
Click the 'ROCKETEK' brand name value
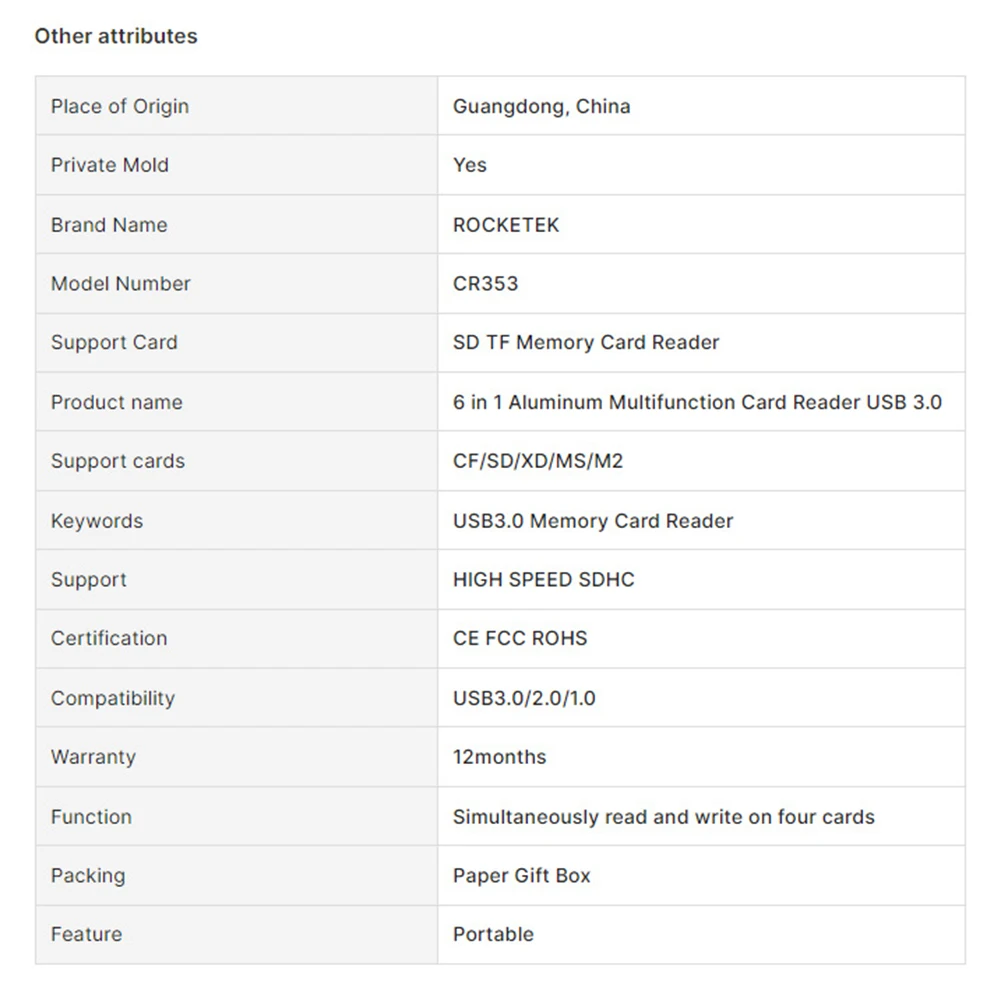click(506, 225)
